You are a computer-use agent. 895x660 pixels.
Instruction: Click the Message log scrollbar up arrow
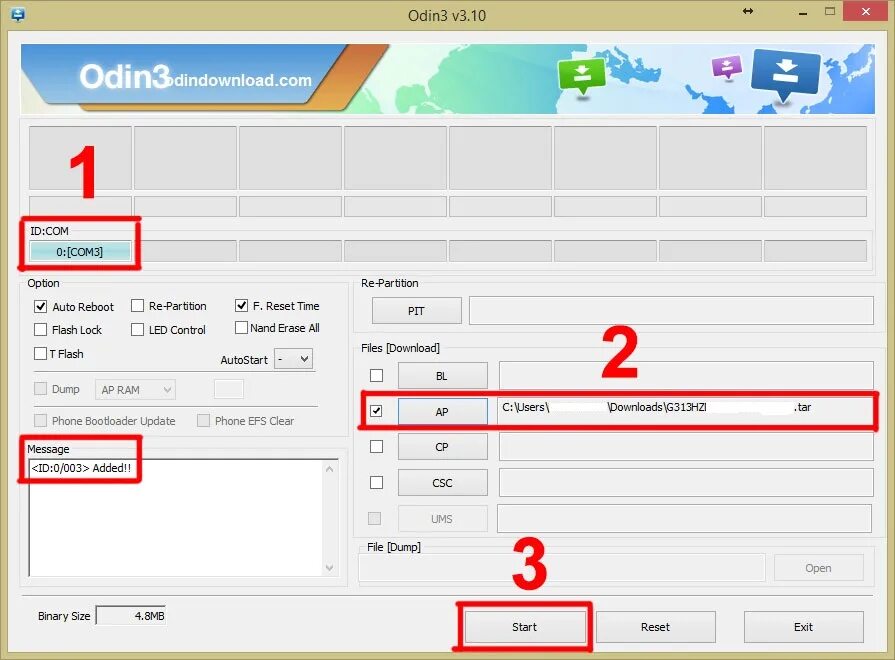[x=329, y=469]
